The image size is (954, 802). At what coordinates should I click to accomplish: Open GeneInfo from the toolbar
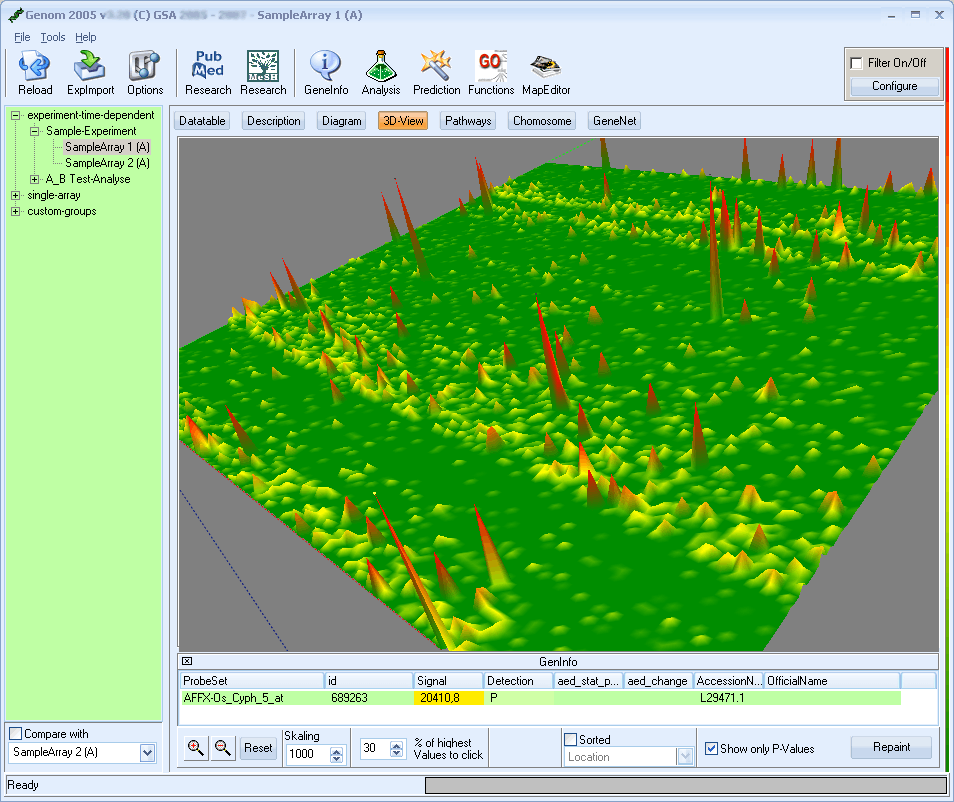325,67
